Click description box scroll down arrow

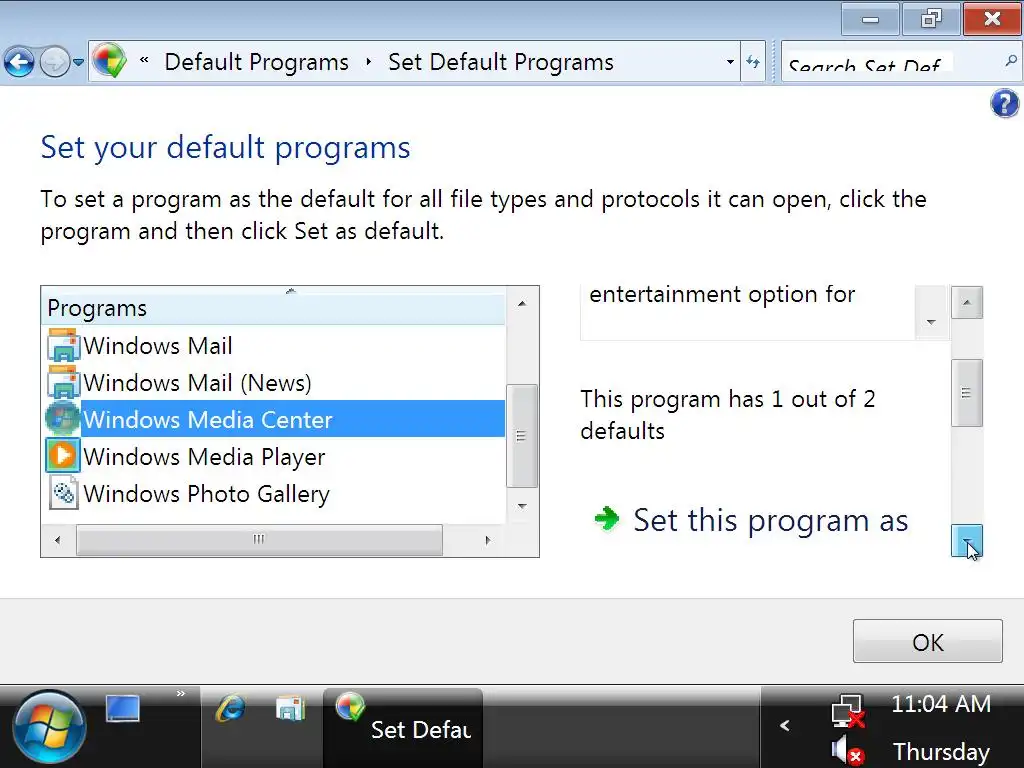931,322
